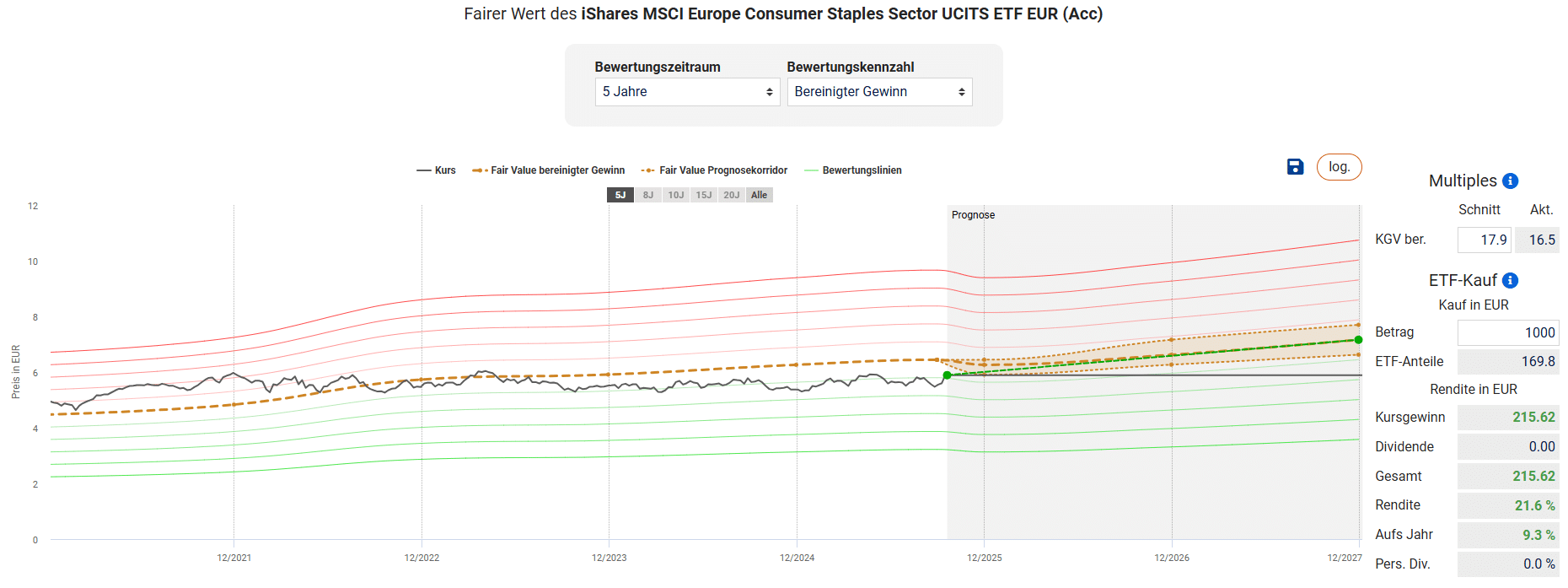Switch to the 8J time range
1568x588 pixels.
click(x=648, y=195)
